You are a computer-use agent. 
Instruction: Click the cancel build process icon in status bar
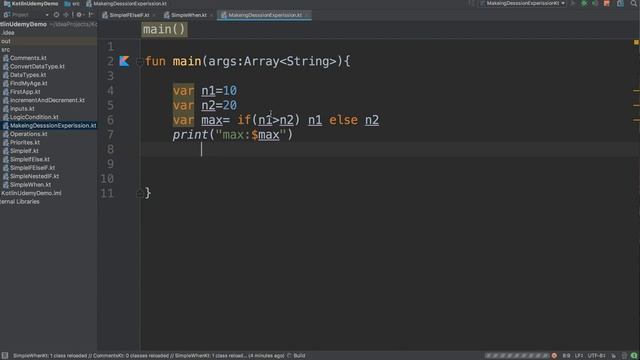tap(554, 356)
